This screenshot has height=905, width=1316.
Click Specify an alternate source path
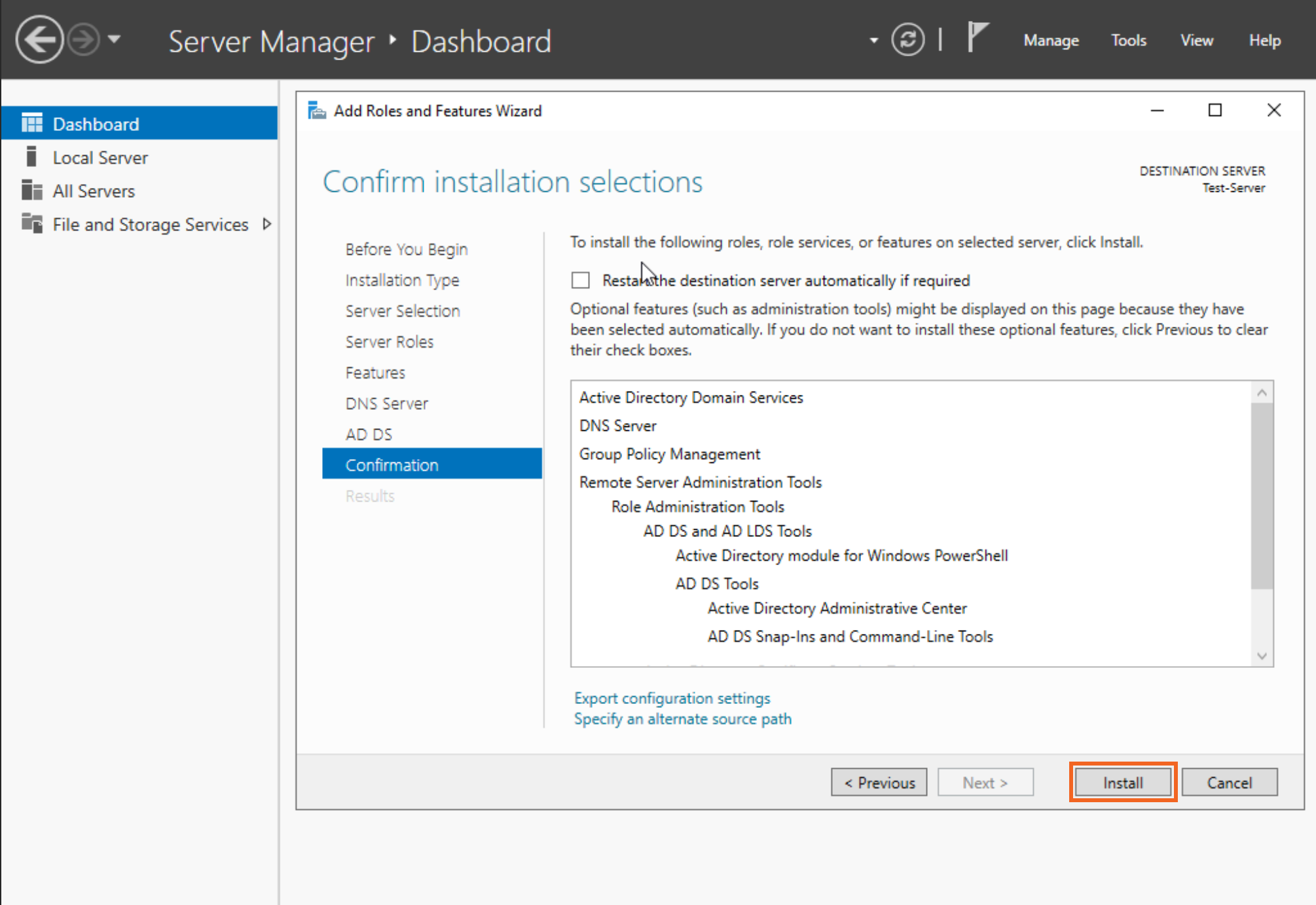click(682, 719)
